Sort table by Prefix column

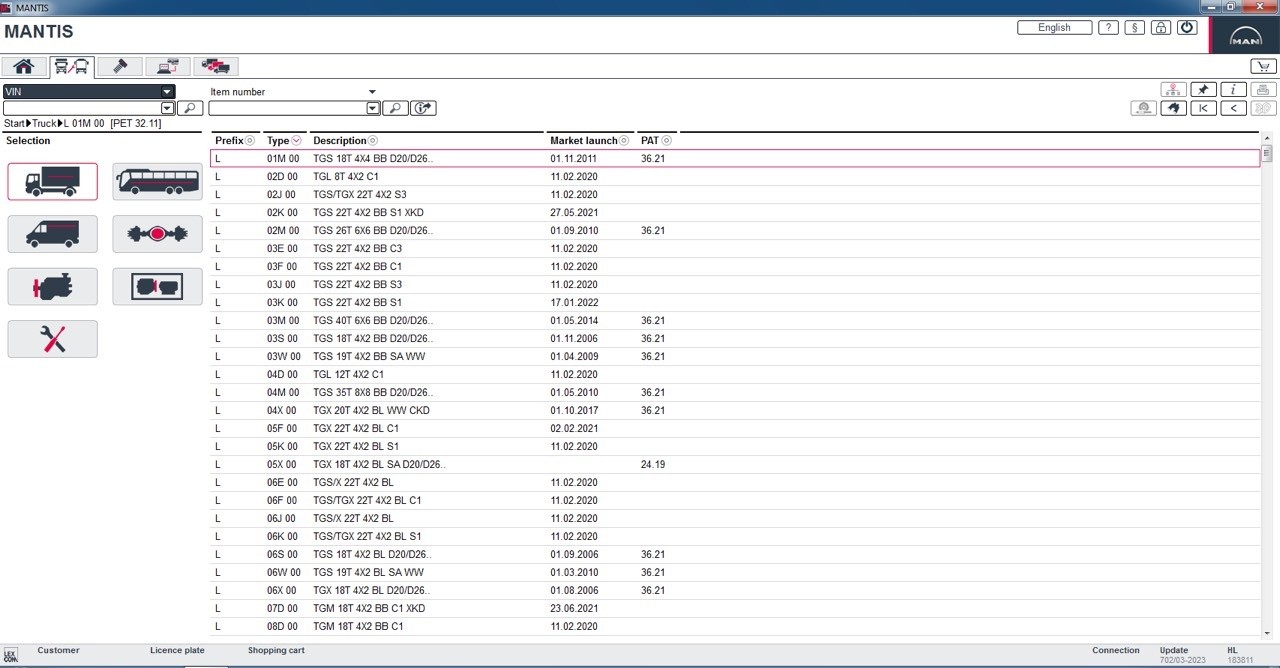[x=234, y=141]
